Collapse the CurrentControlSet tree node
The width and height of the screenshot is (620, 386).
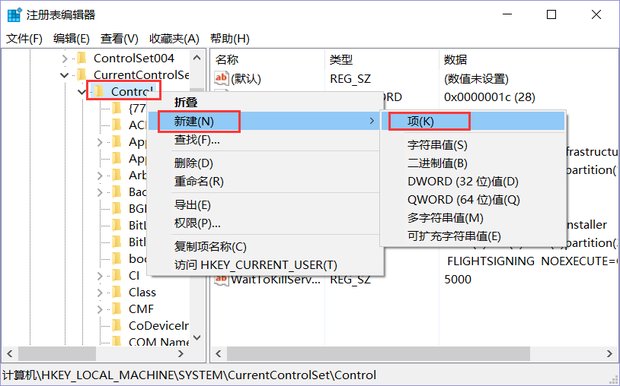click(x=64, y=75)
